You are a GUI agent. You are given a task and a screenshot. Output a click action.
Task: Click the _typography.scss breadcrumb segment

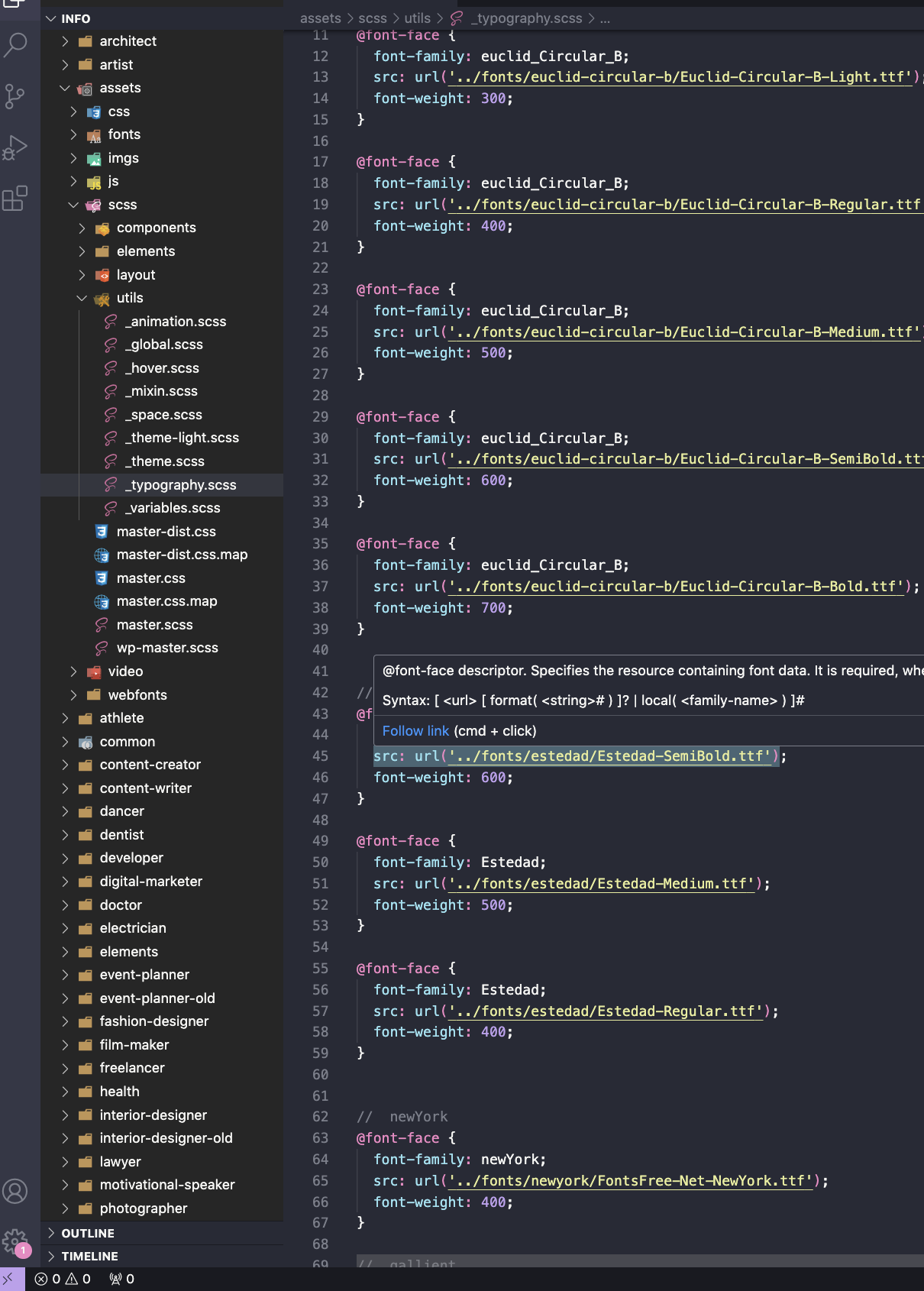(x=526, y=18)
